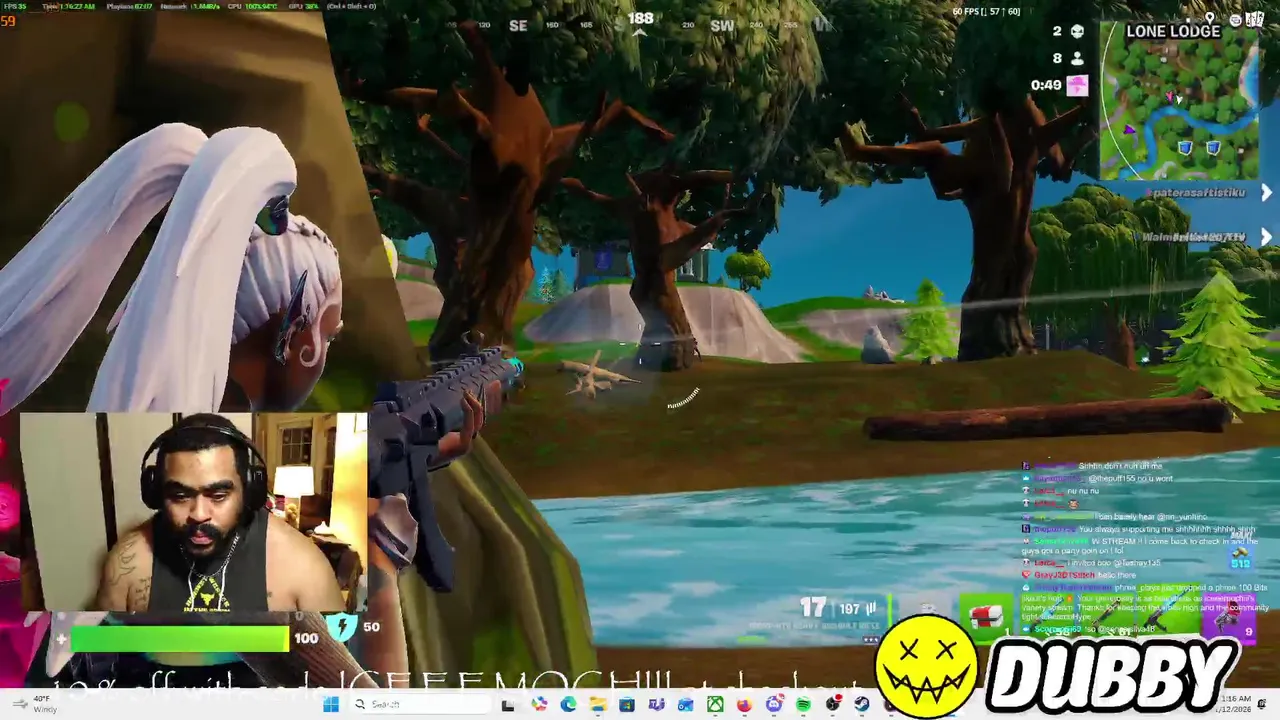Open the Xbox app from taskbar
1280x720 pixels.
point(715,705)
